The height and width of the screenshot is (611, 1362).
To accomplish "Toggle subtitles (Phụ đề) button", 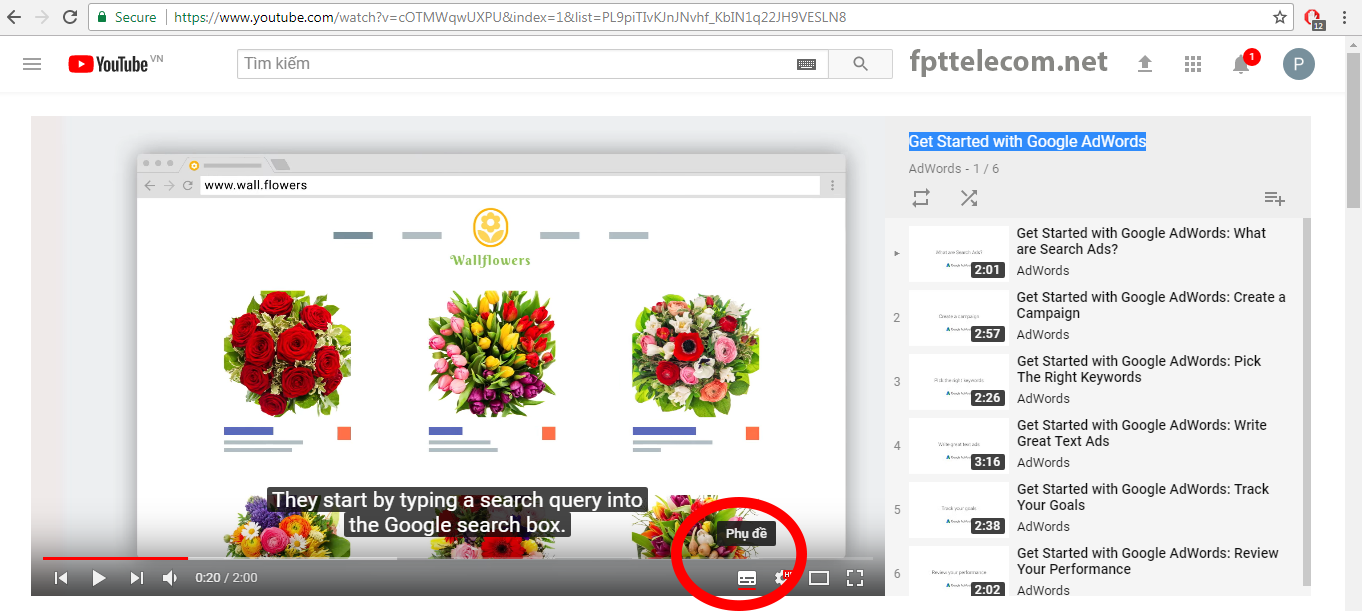I will pos(746,578).
